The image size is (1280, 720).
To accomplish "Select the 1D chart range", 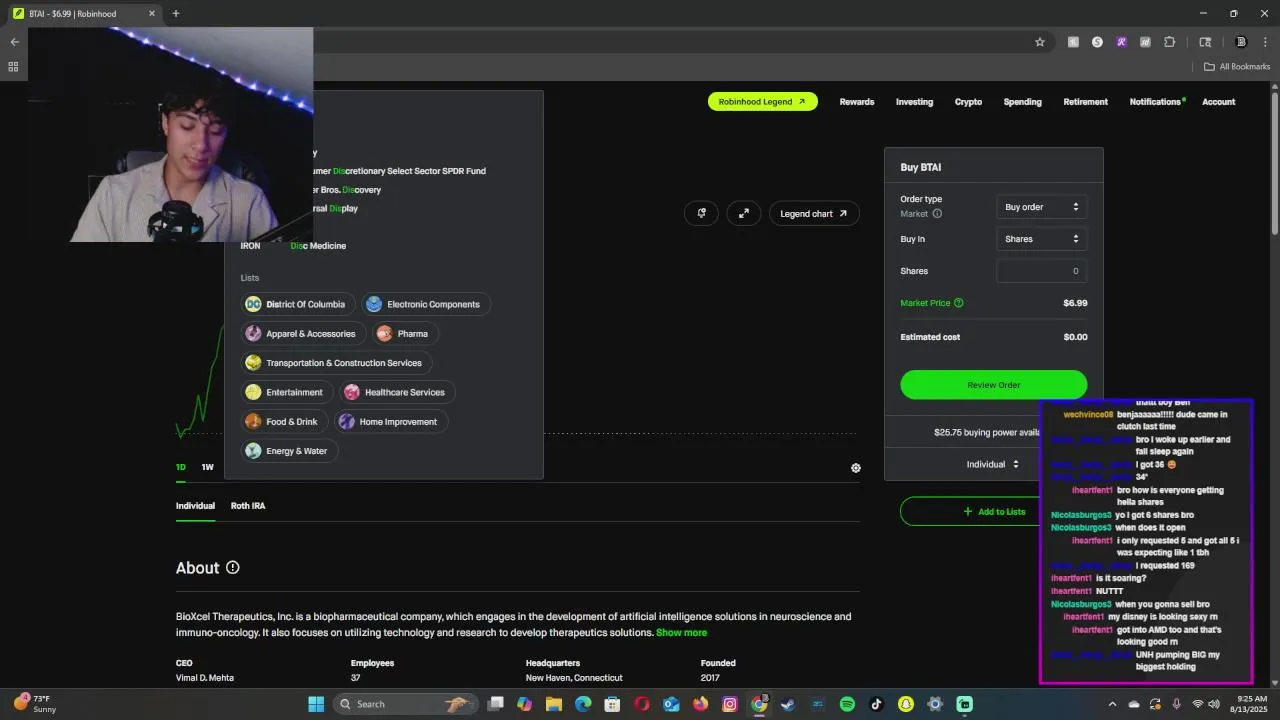I will (181, 467).
